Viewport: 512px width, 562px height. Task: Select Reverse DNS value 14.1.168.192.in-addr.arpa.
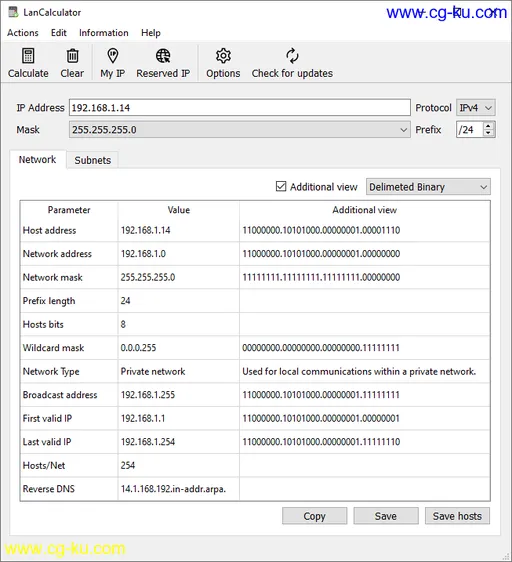point(179,489)
